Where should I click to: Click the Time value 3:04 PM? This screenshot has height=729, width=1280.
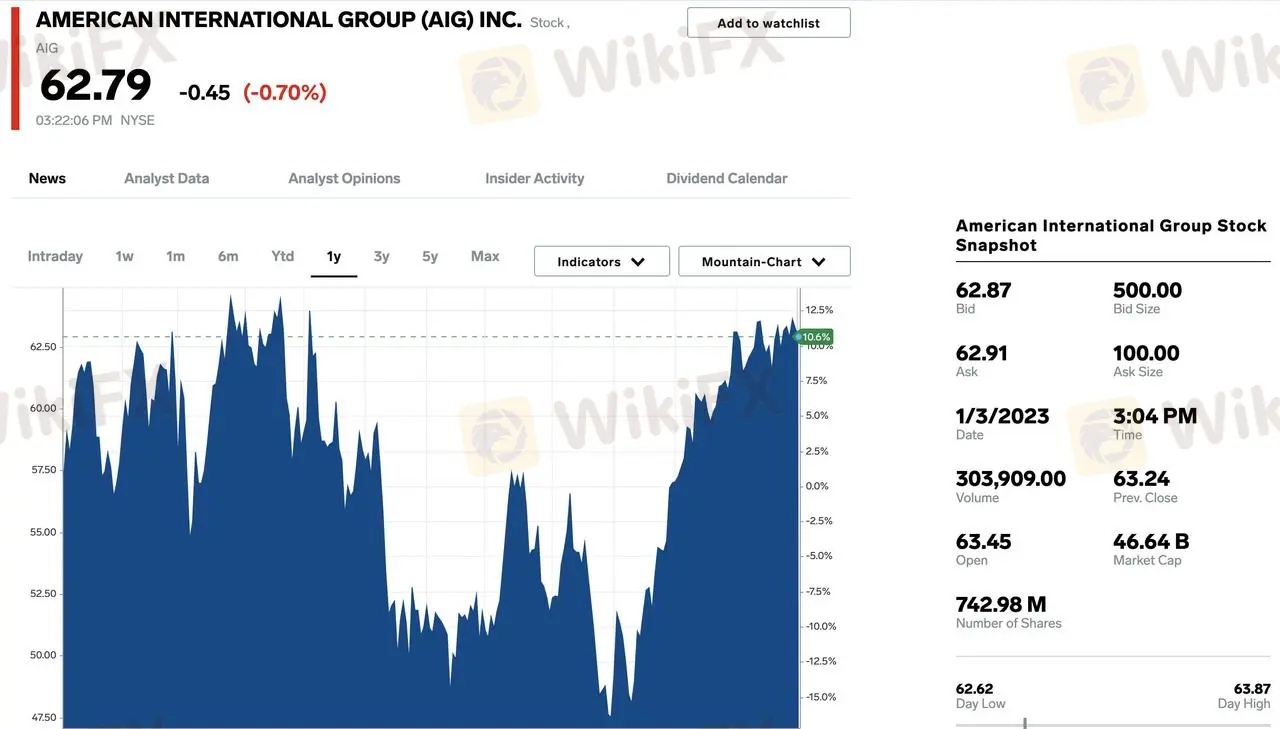coord(1155,416)
